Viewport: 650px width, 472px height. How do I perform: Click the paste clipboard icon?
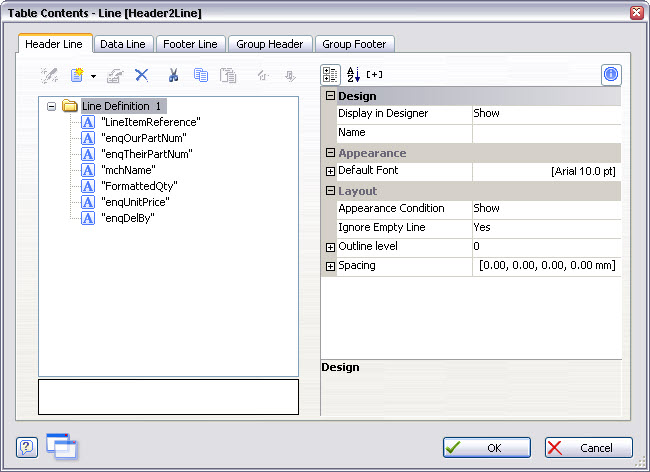[x=228, y=75]
